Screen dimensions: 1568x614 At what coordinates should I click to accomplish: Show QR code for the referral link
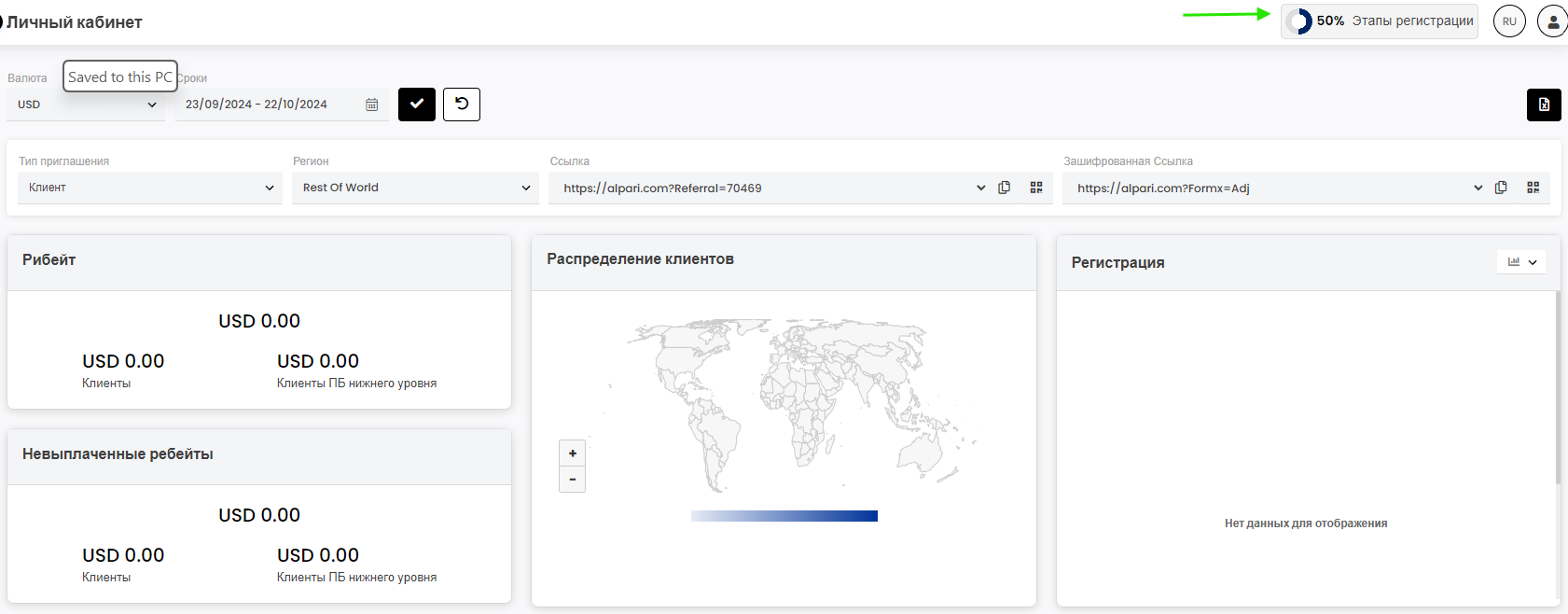click(1036, 188)
